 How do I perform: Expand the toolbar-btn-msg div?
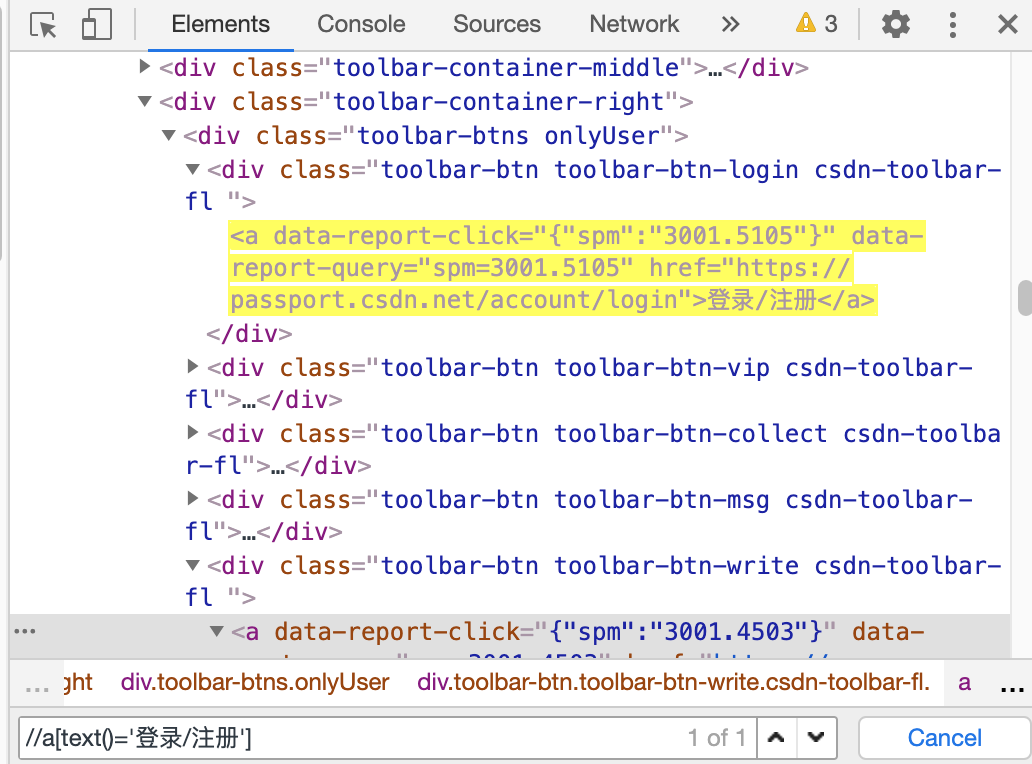(x=192, y=499)
